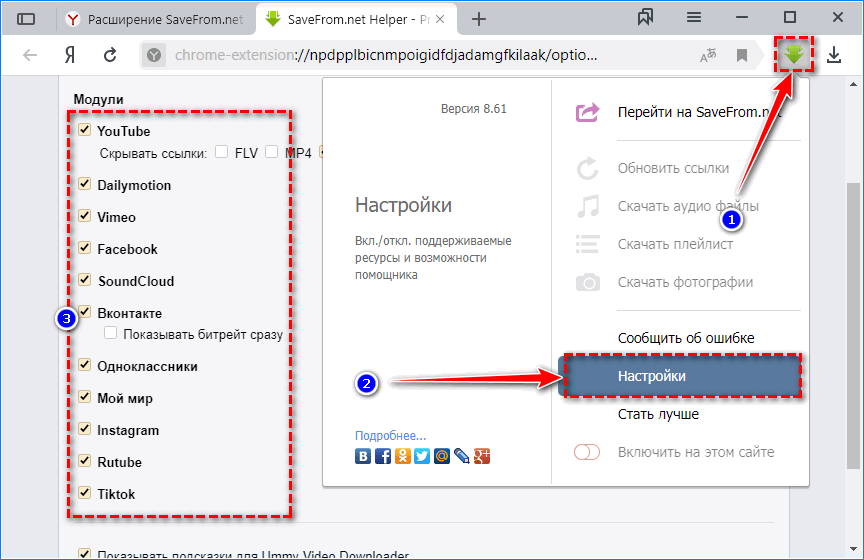Click the playlist list icon
The width and height of the screenshot is (864, 560).
587,244
